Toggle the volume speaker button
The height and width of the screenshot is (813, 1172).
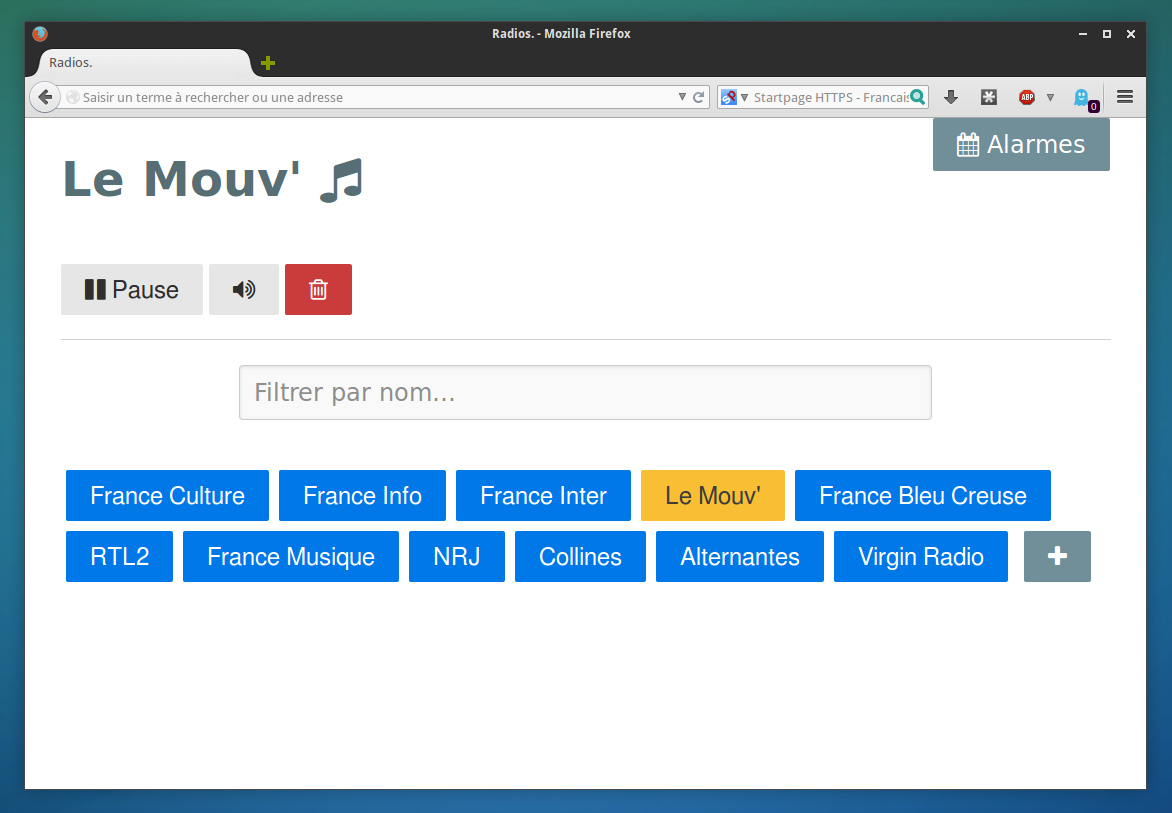pyautogui.click(x=244, y=289)
